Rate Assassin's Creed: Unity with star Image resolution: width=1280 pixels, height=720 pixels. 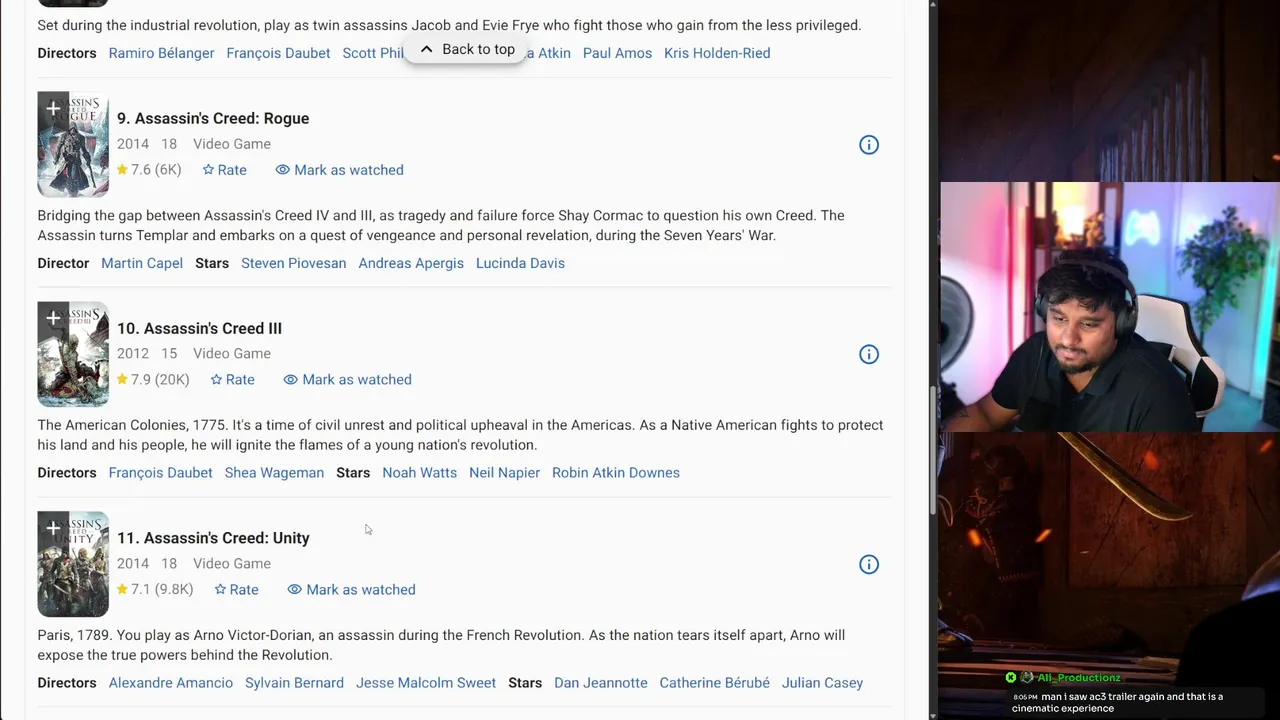pyautogui.click(x=236, y=590)
